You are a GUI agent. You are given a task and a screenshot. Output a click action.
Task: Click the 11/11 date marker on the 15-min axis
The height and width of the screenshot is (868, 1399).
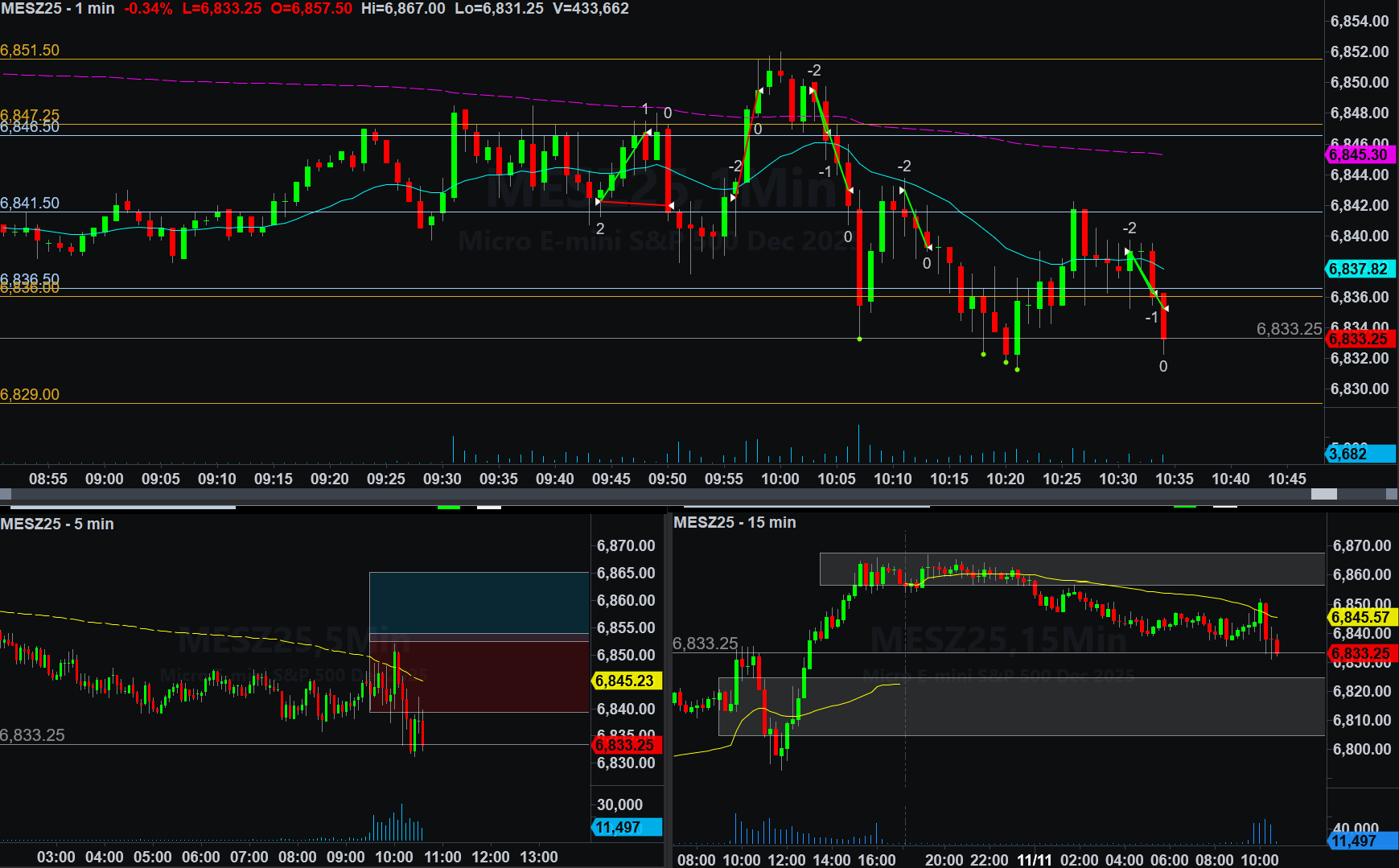(1034, 860)
